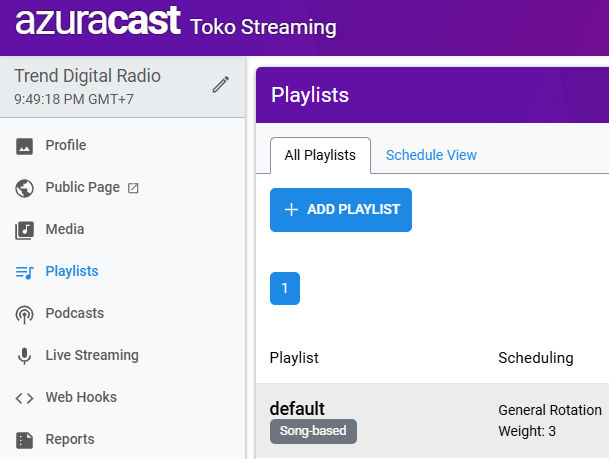
Task: Open the Reports sidebar section
Action: click(70, 439)
